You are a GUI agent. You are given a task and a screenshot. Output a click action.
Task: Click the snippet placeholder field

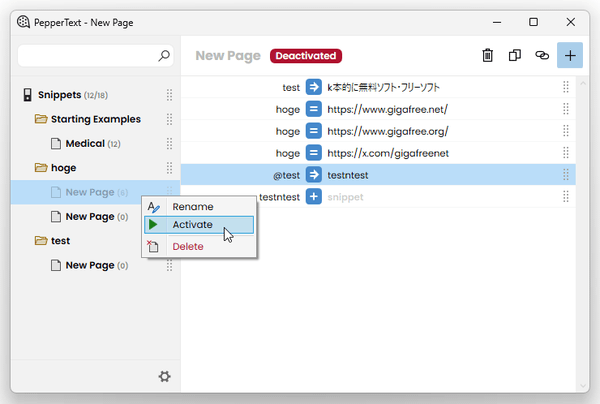click(345, 197)
